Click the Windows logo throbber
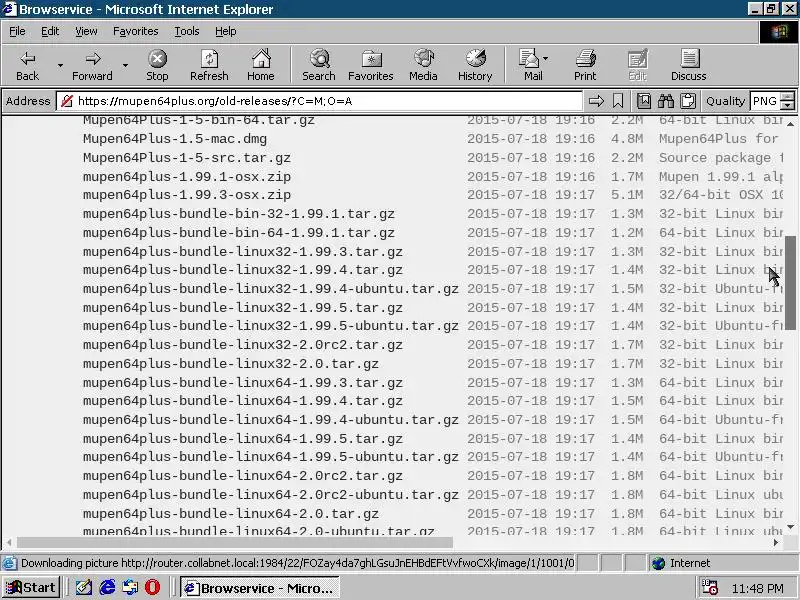 [779, 32]
